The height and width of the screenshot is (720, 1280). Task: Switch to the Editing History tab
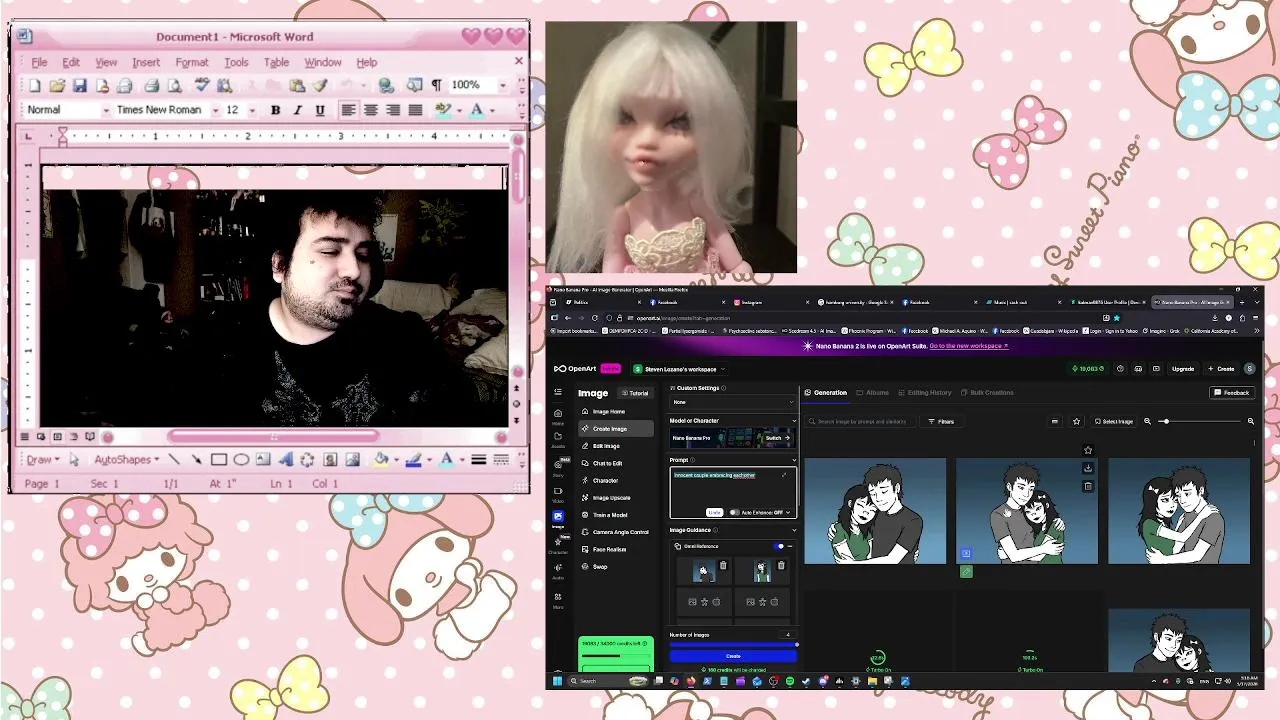(x=925, y=393)
